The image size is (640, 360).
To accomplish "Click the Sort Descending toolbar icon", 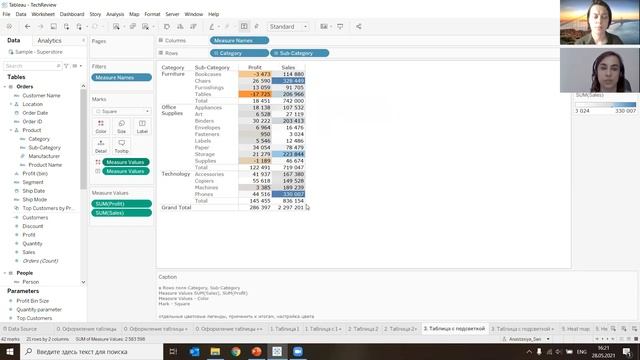I will click(x=193, y=27).
